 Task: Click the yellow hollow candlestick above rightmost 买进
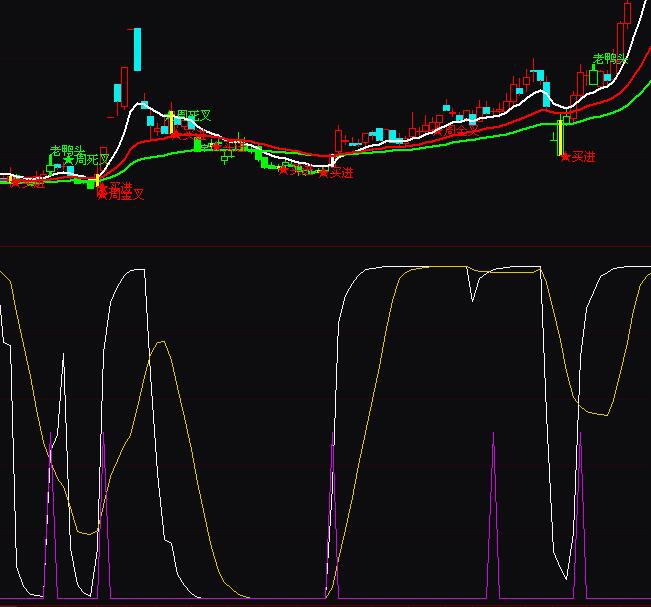click(561, 135)
